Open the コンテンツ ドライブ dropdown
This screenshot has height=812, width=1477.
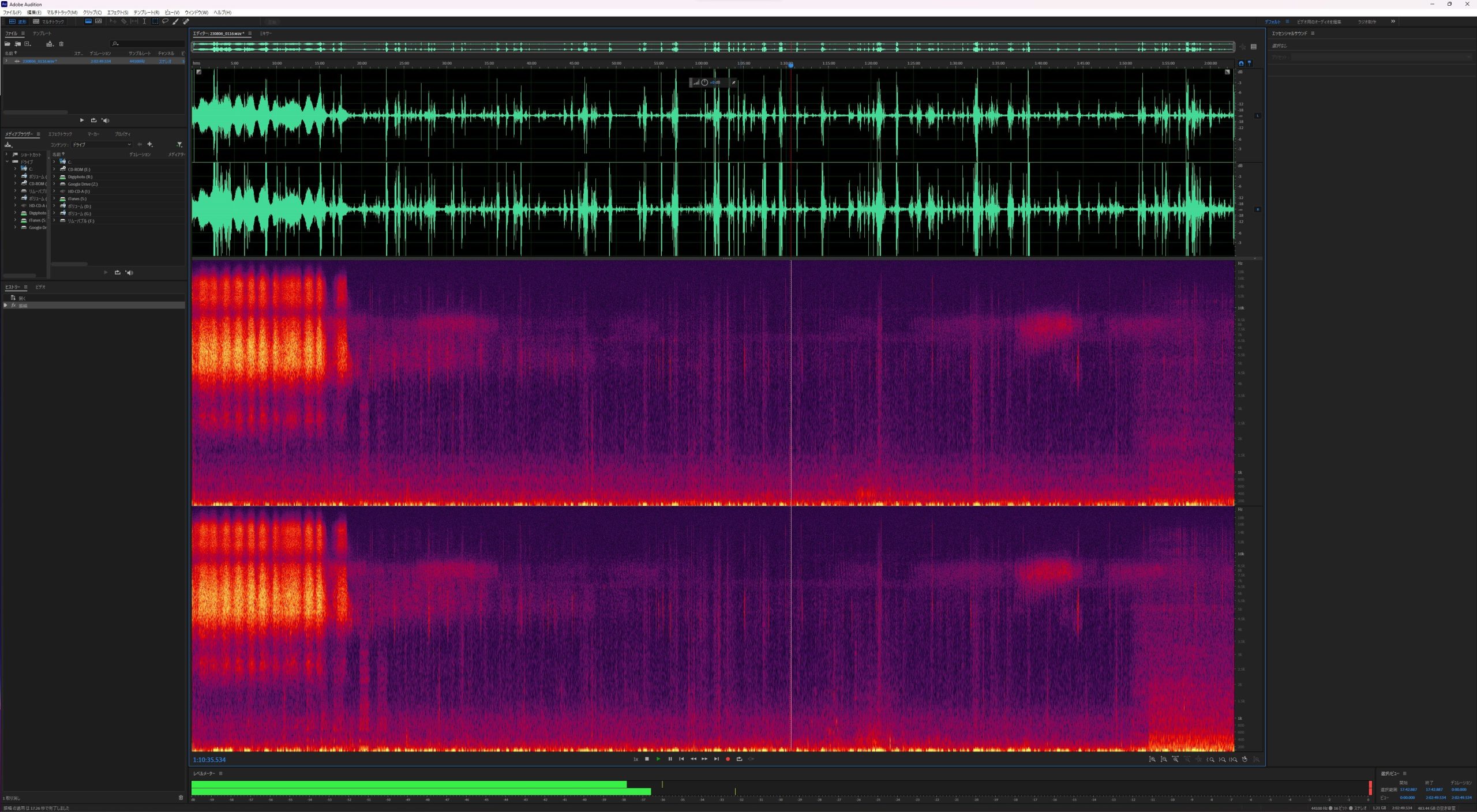102,145
